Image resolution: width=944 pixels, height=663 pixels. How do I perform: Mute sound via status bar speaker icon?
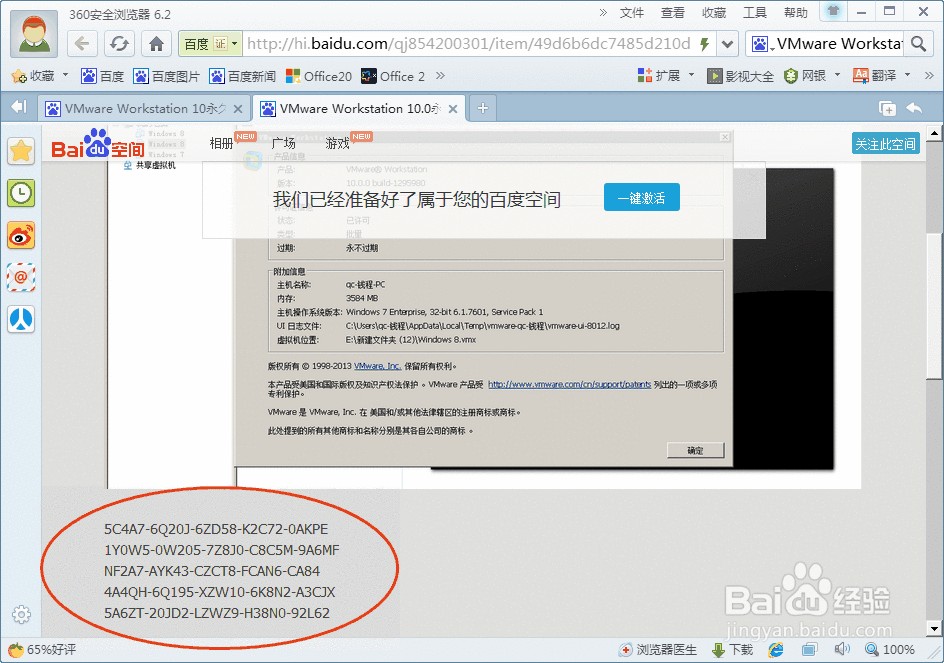(843, 649)
